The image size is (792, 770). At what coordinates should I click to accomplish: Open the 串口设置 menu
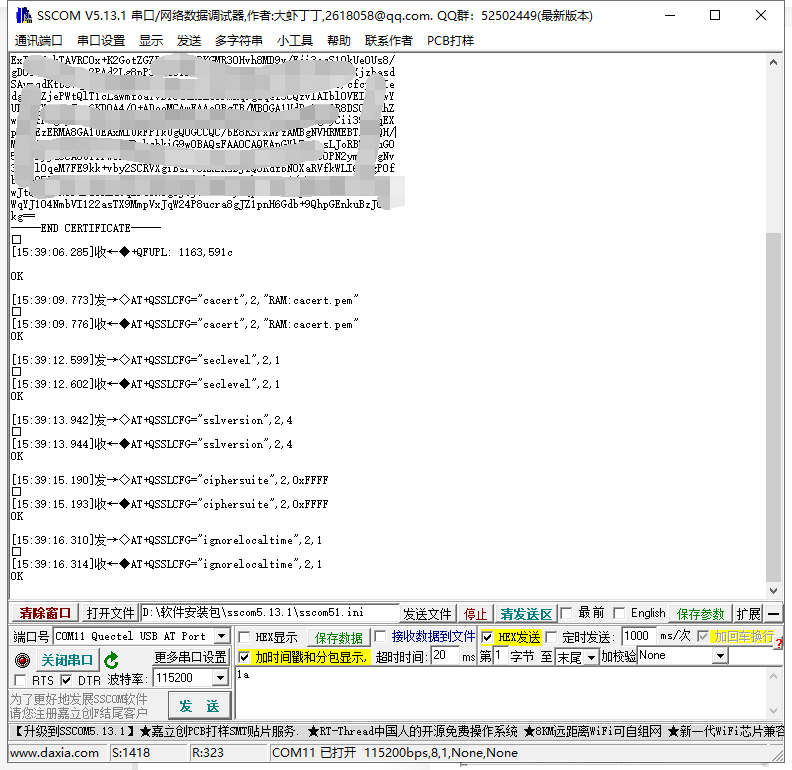[101, 40]
